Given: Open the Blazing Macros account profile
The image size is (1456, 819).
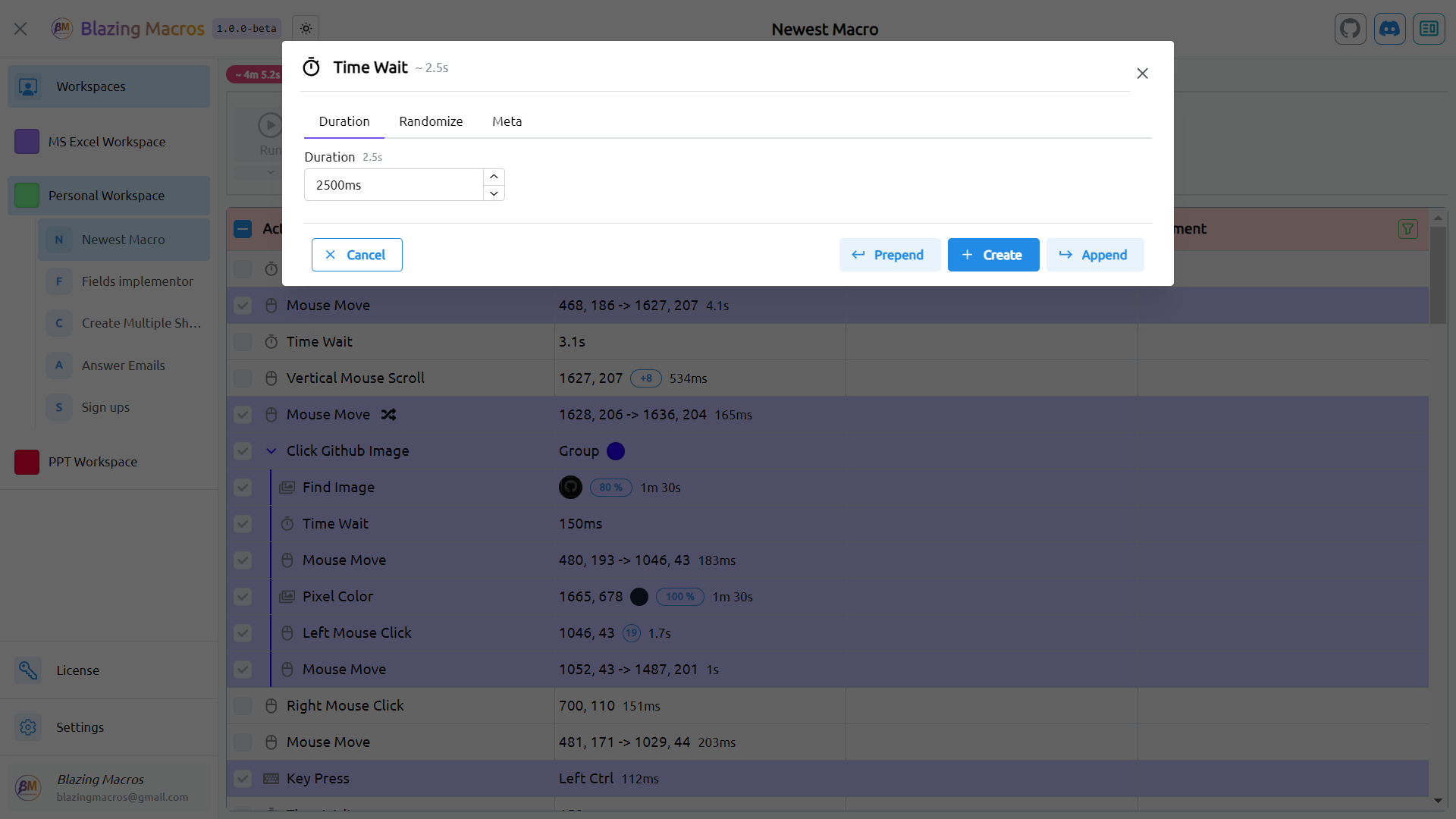Looking at the screenshot, I should pos(109,787).
